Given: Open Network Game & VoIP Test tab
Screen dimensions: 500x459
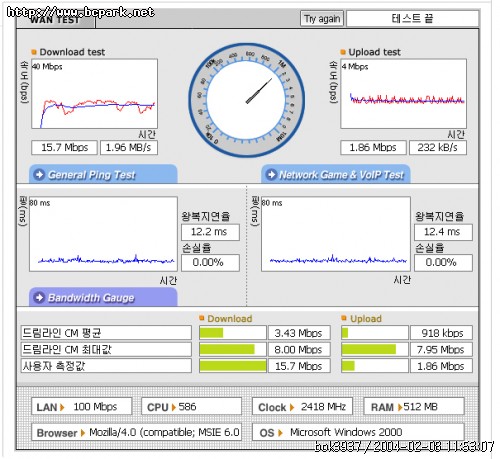Looking at the screenshot, I should click(336, 174).
